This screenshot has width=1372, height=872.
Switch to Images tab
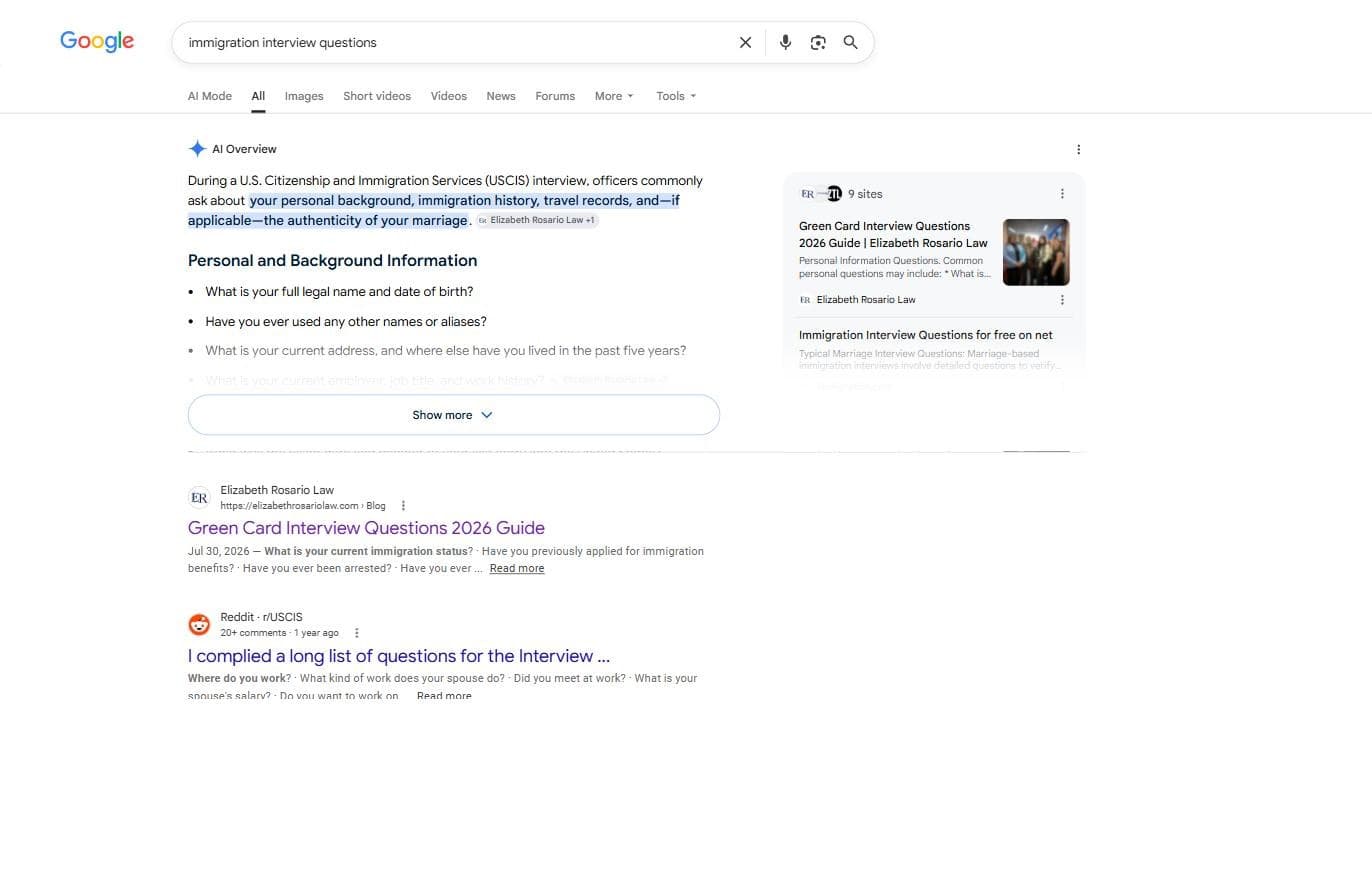click(x=304, y=96)
